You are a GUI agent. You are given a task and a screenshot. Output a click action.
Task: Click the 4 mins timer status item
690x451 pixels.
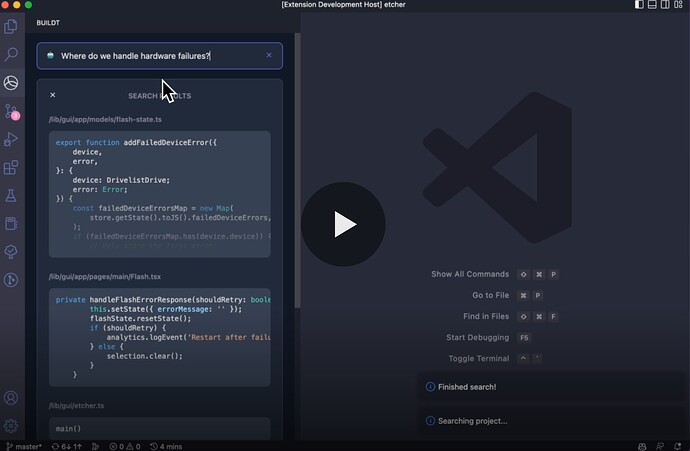166,446
